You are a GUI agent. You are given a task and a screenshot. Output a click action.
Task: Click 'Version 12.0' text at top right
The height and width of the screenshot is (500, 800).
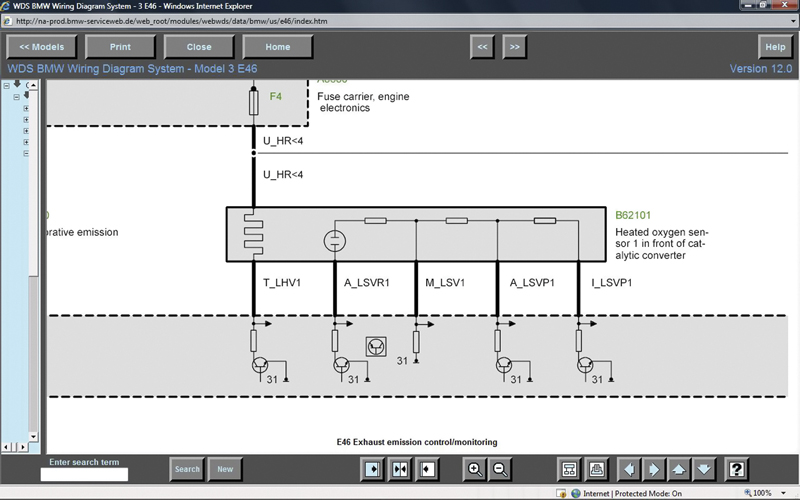pos(761,69)
